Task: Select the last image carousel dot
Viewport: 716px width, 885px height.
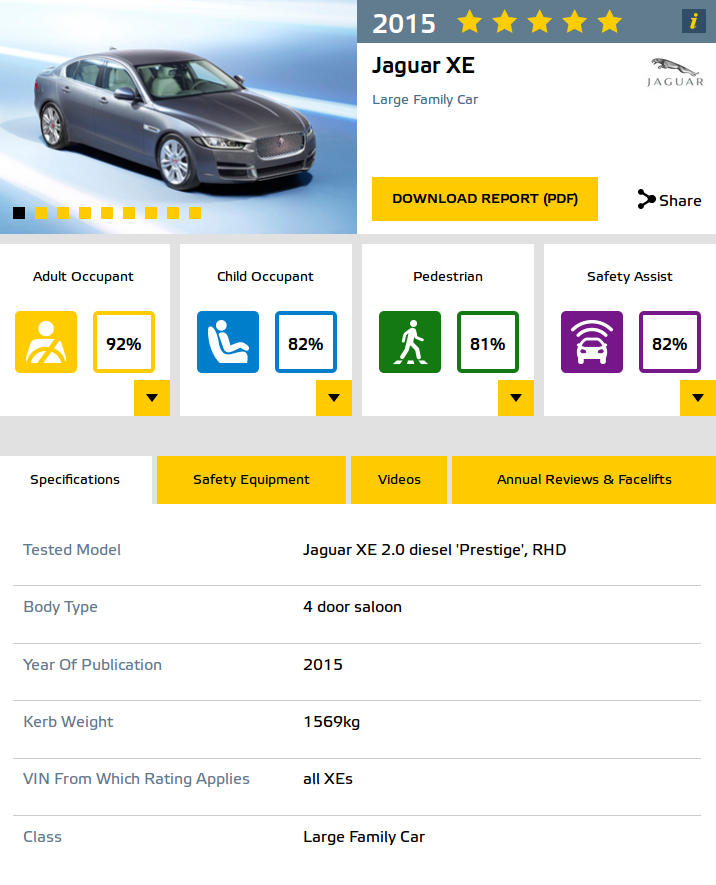Action: [195, 213]
